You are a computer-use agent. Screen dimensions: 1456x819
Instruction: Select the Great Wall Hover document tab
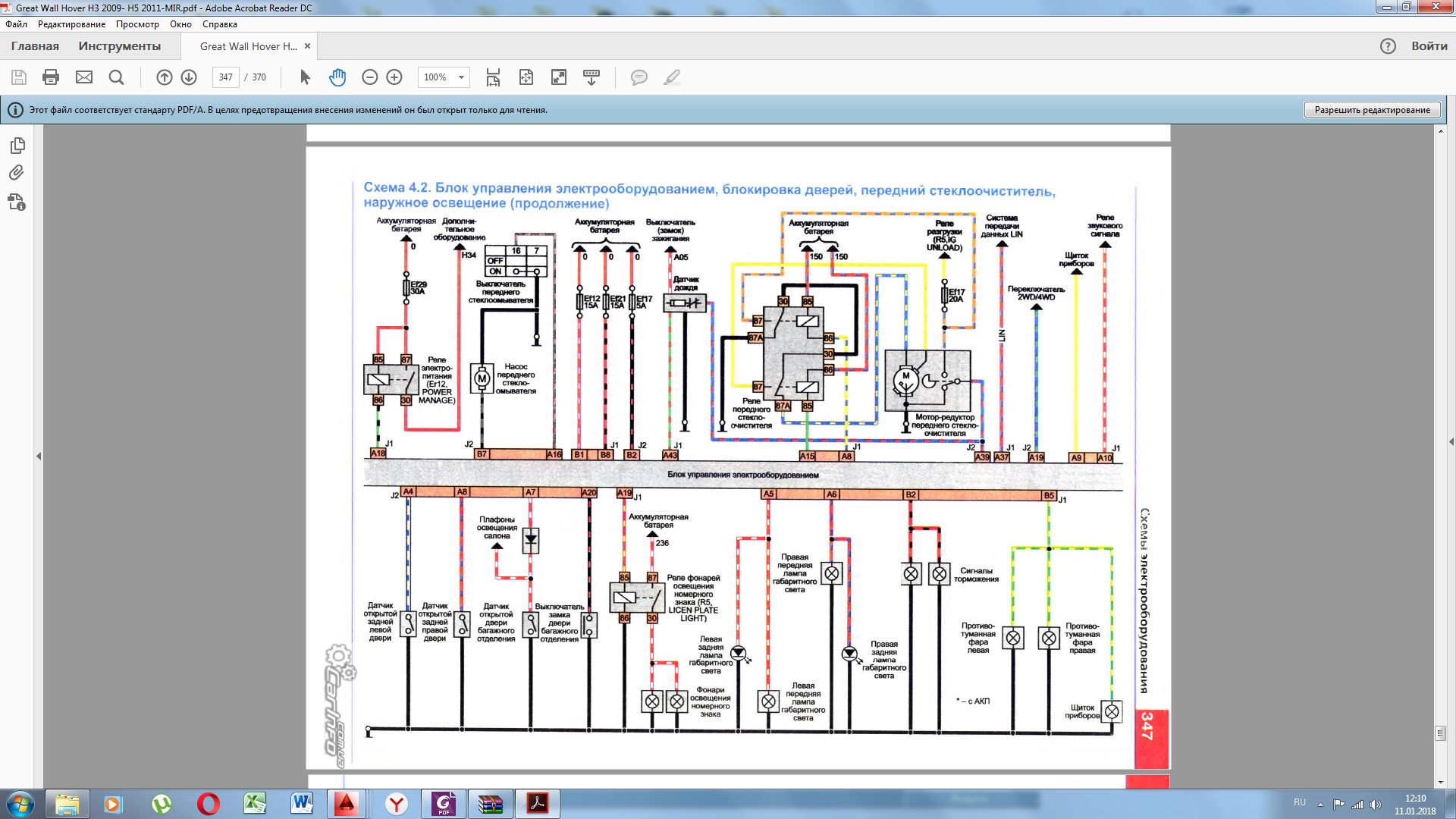pyautogui.click(x=248, y=46)
